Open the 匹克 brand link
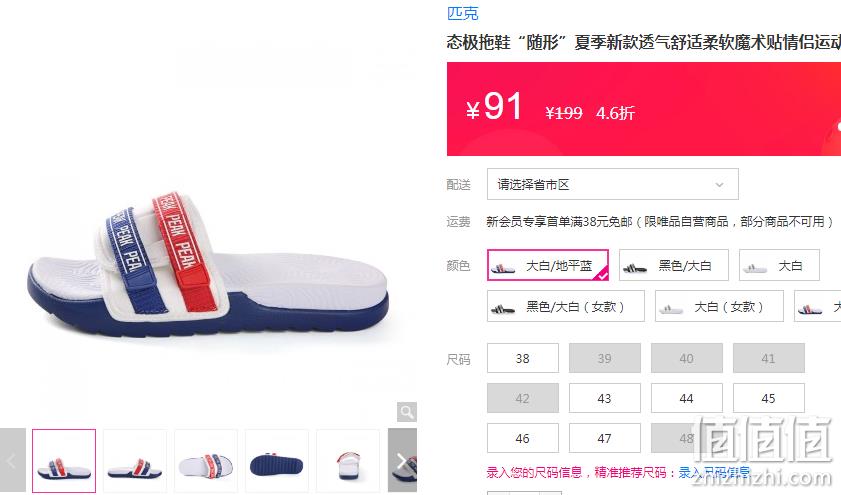 (x=462, y=13)
